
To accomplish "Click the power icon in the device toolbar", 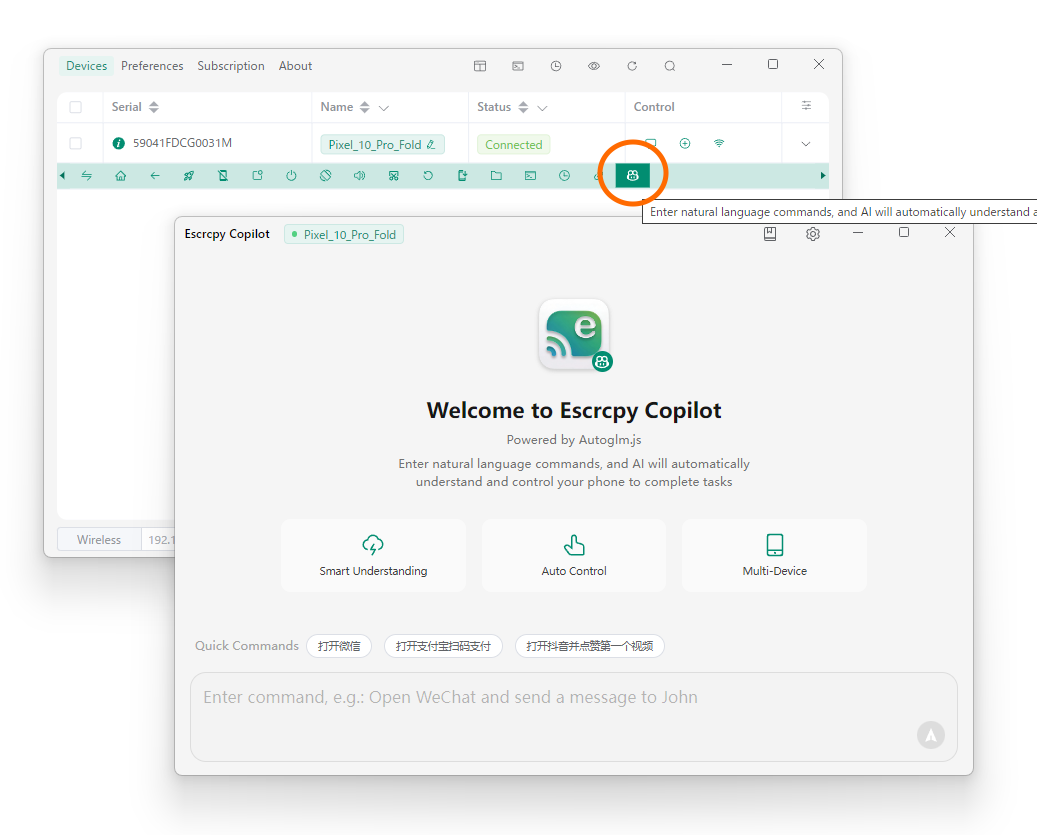I will pos(290,175).
